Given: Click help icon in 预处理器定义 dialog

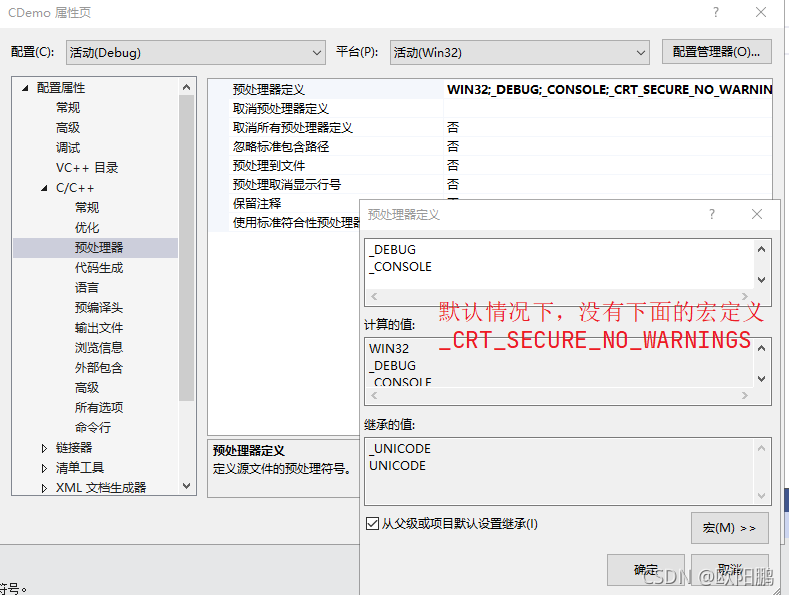Looking at the screenshot, I should [712, 214].
